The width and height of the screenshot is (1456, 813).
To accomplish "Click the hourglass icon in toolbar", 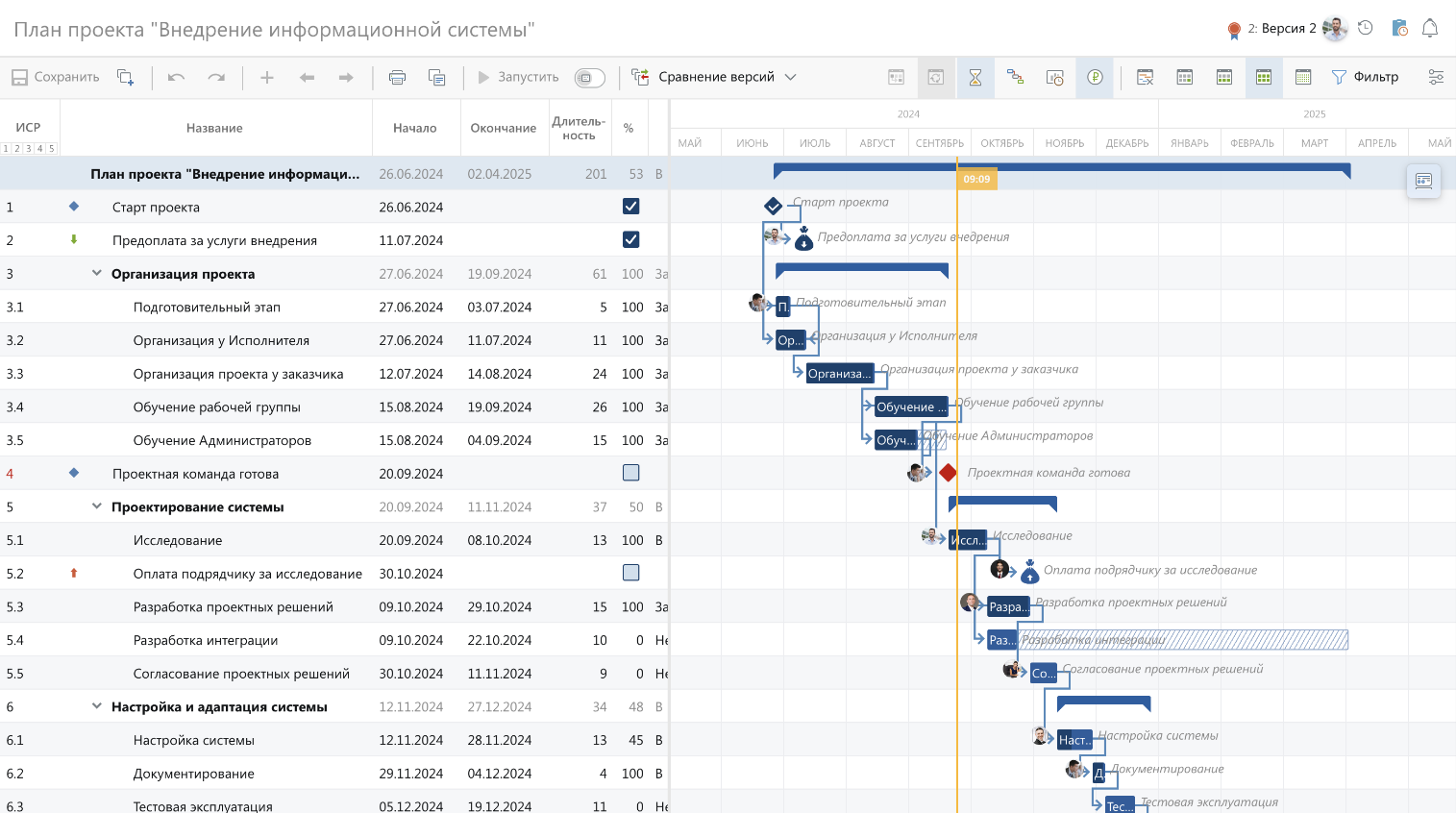I will (975, 78).
